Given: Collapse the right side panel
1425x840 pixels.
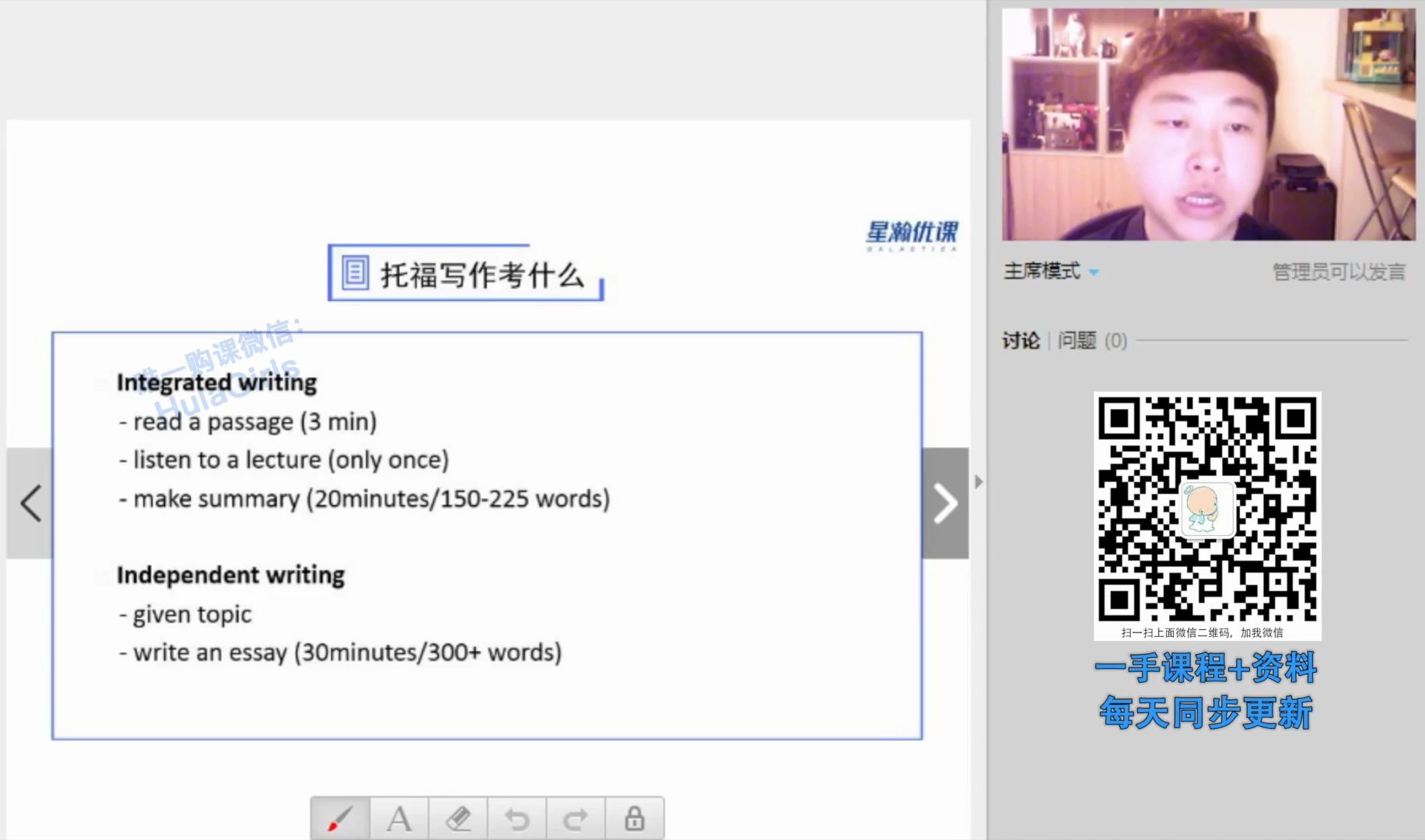Looking at the screenshot, I should 979,482.
